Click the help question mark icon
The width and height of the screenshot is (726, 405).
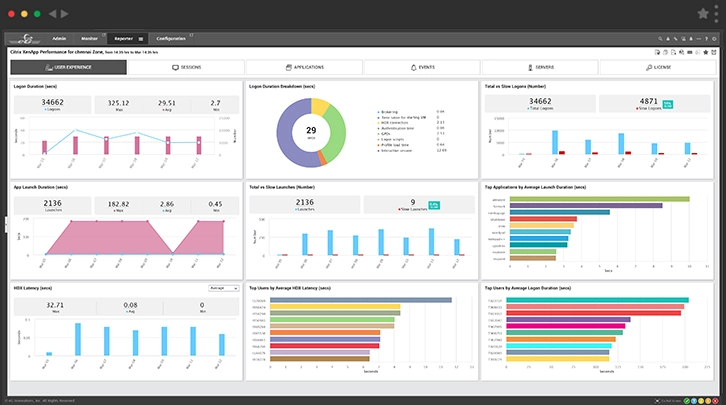(706, 39)
